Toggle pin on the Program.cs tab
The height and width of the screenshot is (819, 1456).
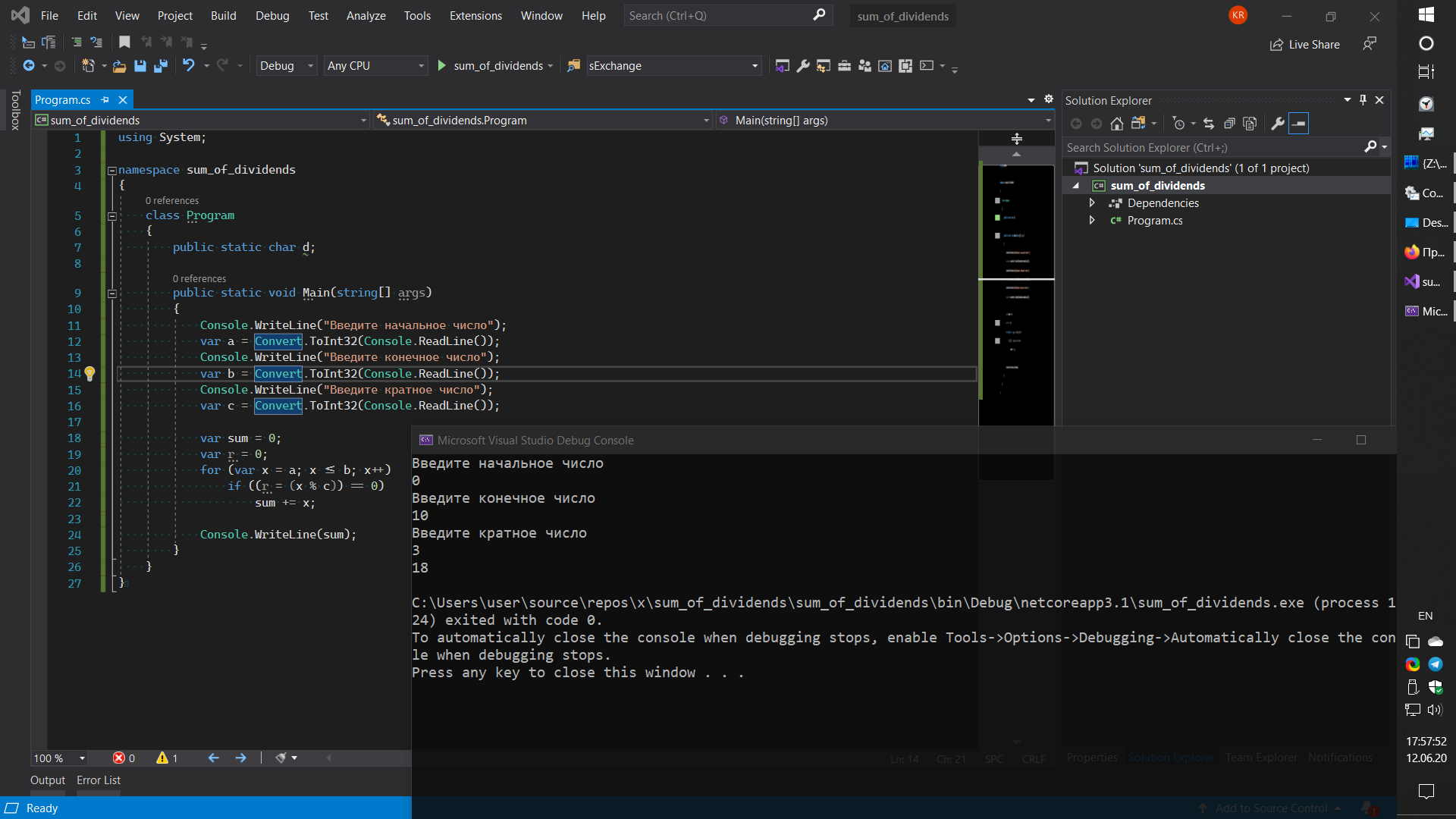pos(105,100)
